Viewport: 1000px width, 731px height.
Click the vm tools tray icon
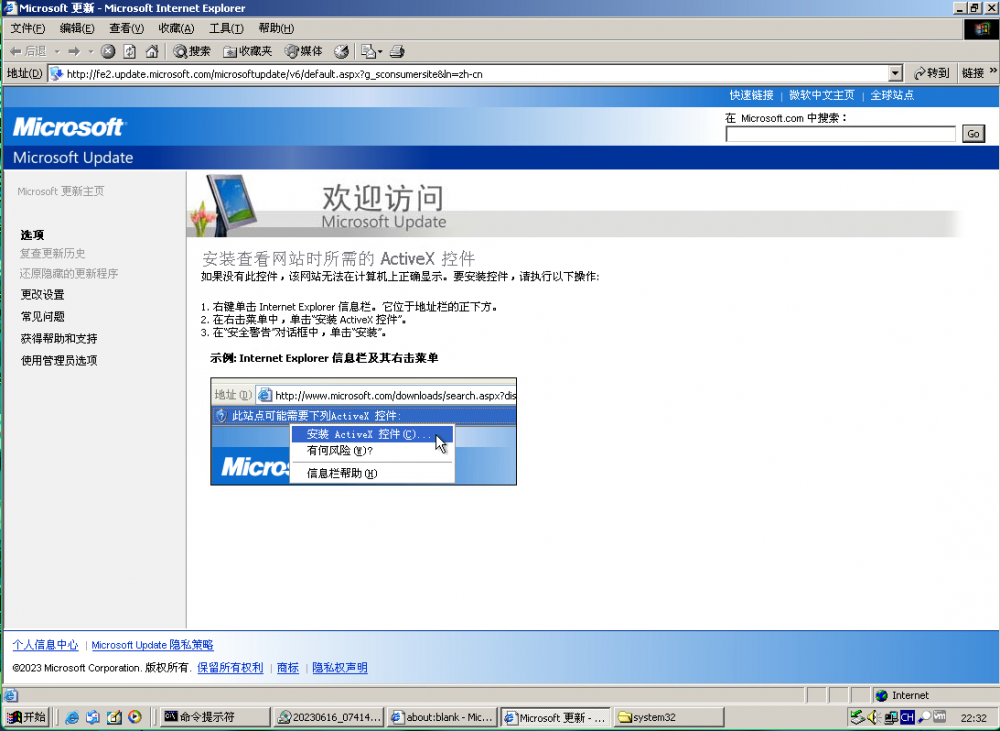tap(939, 717)
